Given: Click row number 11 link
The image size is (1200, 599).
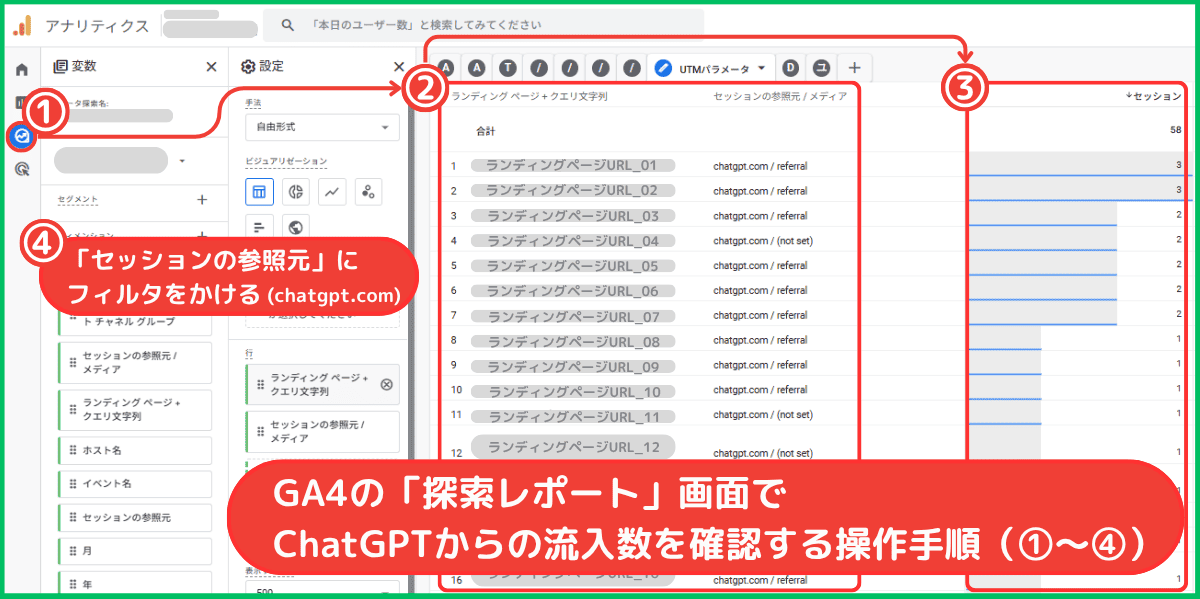Looking at the screenshot, I should pyautogui.click(x=456, y=415).
